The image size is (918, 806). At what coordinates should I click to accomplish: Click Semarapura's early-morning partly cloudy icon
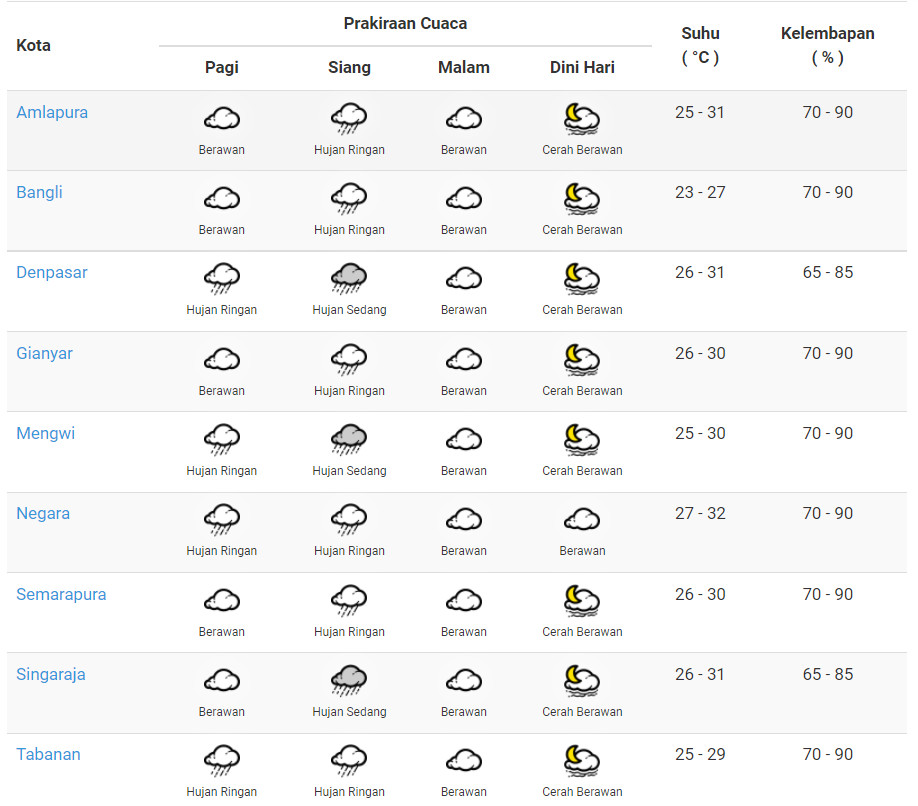[x=582, y=601]
